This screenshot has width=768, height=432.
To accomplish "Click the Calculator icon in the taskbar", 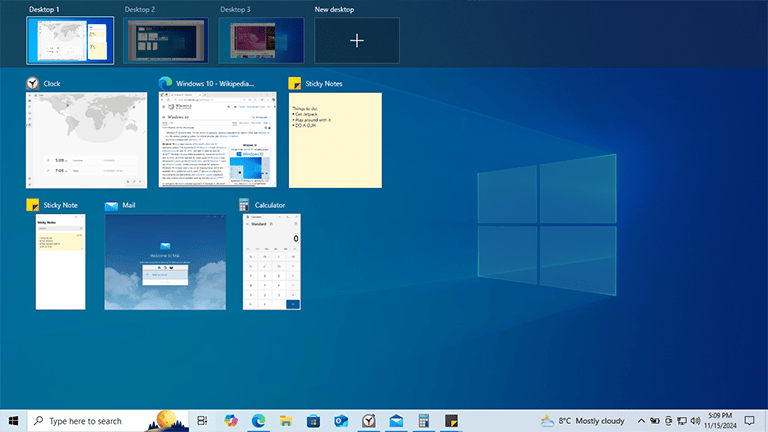I will click(x=424, y=421).
